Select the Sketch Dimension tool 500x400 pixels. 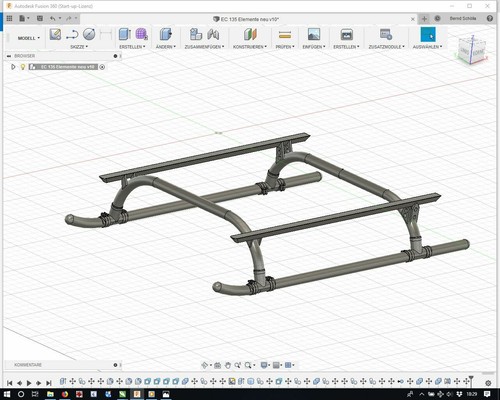(106, 34)
